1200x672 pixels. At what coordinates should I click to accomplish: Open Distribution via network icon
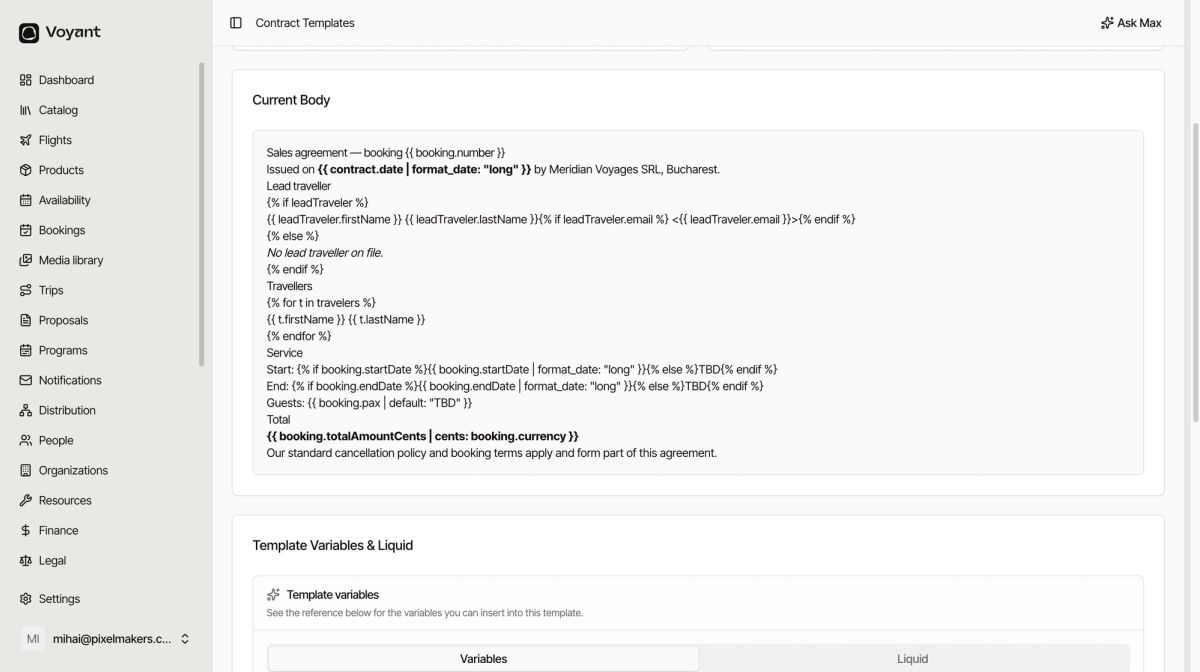pos(26,410)
